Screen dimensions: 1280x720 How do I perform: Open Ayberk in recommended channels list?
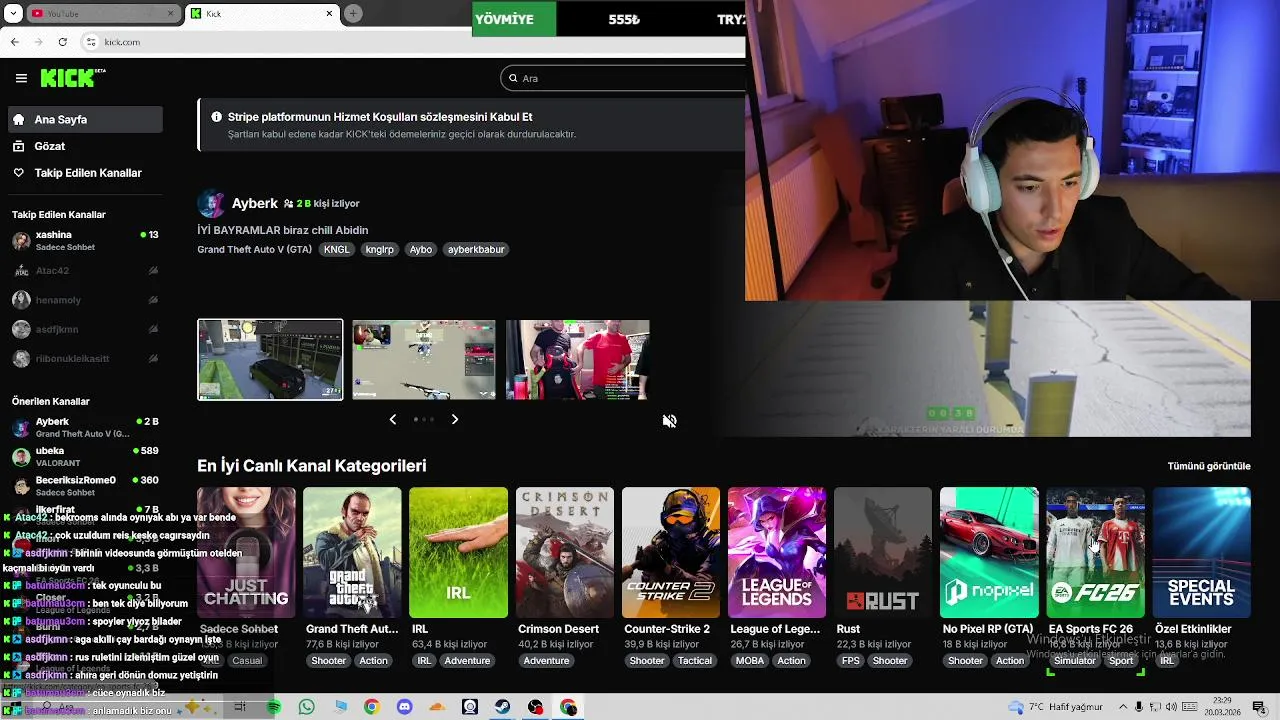[84, 428]
